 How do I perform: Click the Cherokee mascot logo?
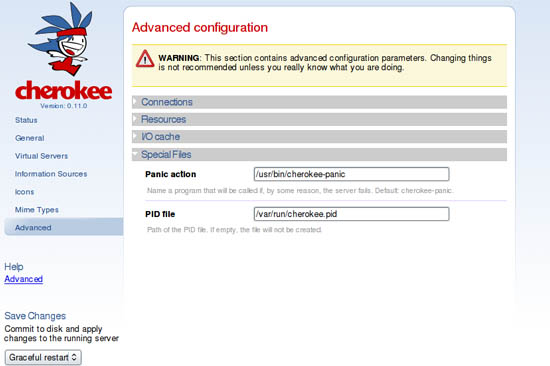(x=61, y=39)
